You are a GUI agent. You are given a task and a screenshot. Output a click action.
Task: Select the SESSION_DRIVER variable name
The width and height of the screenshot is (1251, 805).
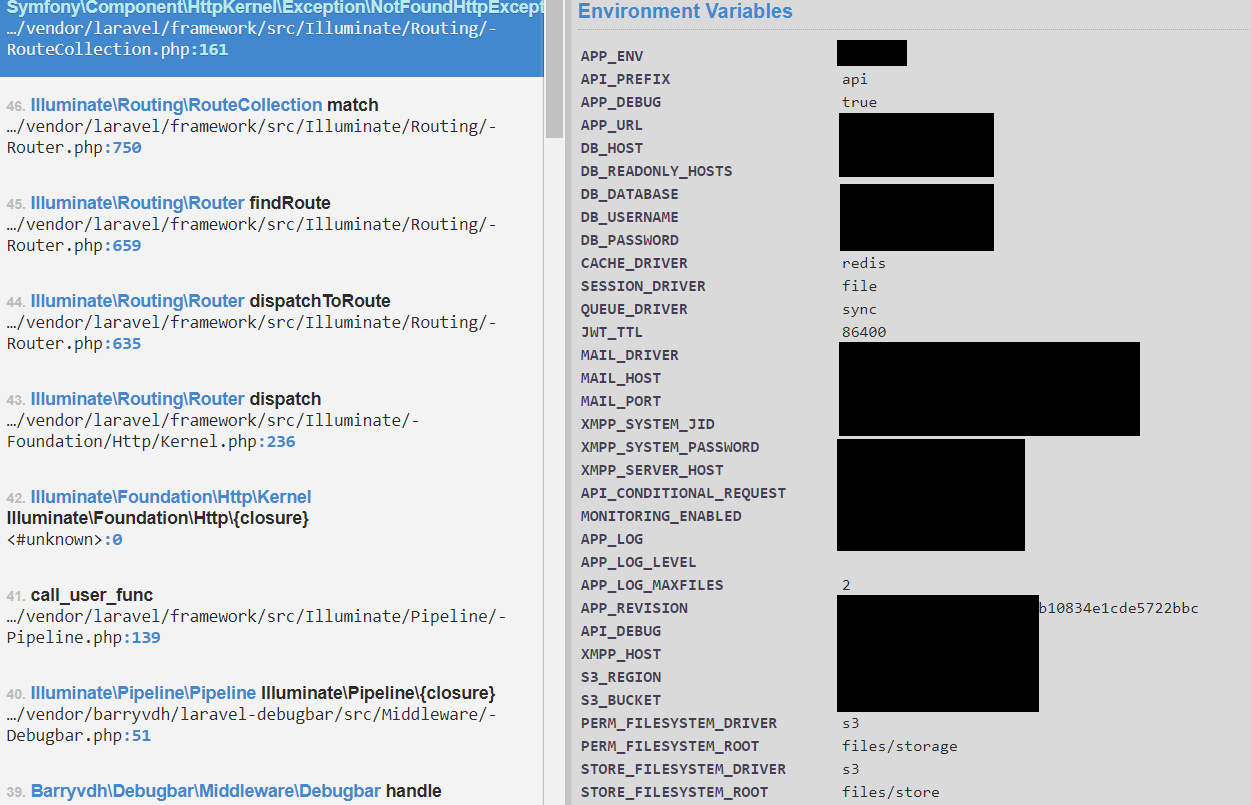tap(643, 286)
